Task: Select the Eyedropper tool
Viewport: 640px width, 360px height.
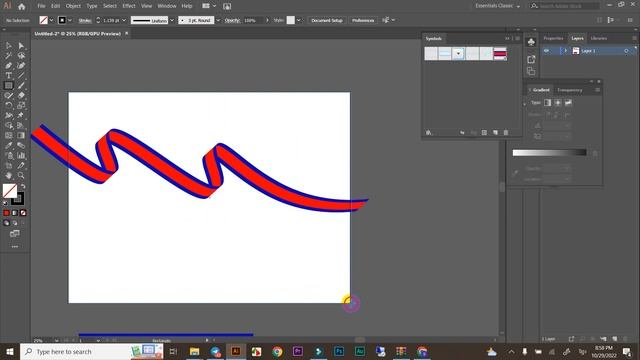Action: tap(9, 145)
